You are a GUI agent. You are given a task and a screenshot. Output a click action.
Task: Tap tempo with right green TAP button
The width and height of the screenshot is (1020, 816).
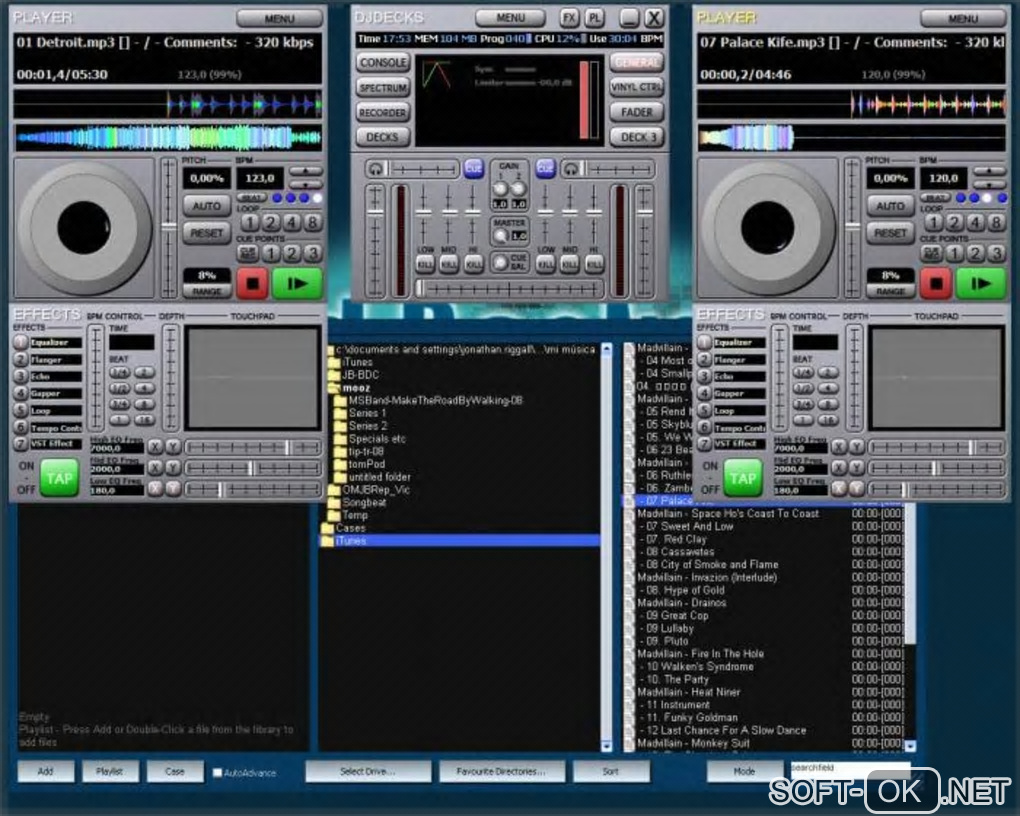(x=743, y=478)
